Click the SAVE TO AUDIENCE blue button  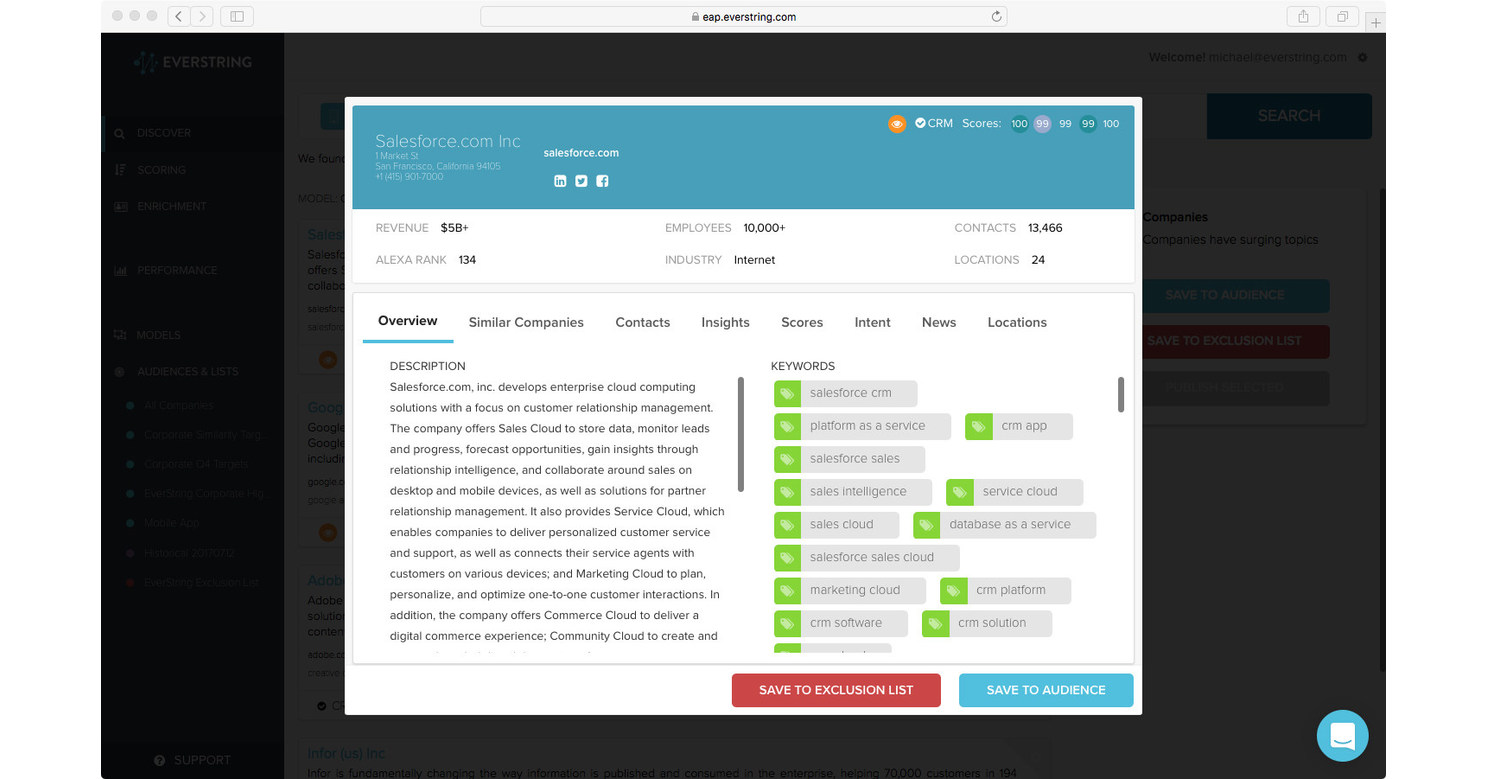click(1046, 690)
